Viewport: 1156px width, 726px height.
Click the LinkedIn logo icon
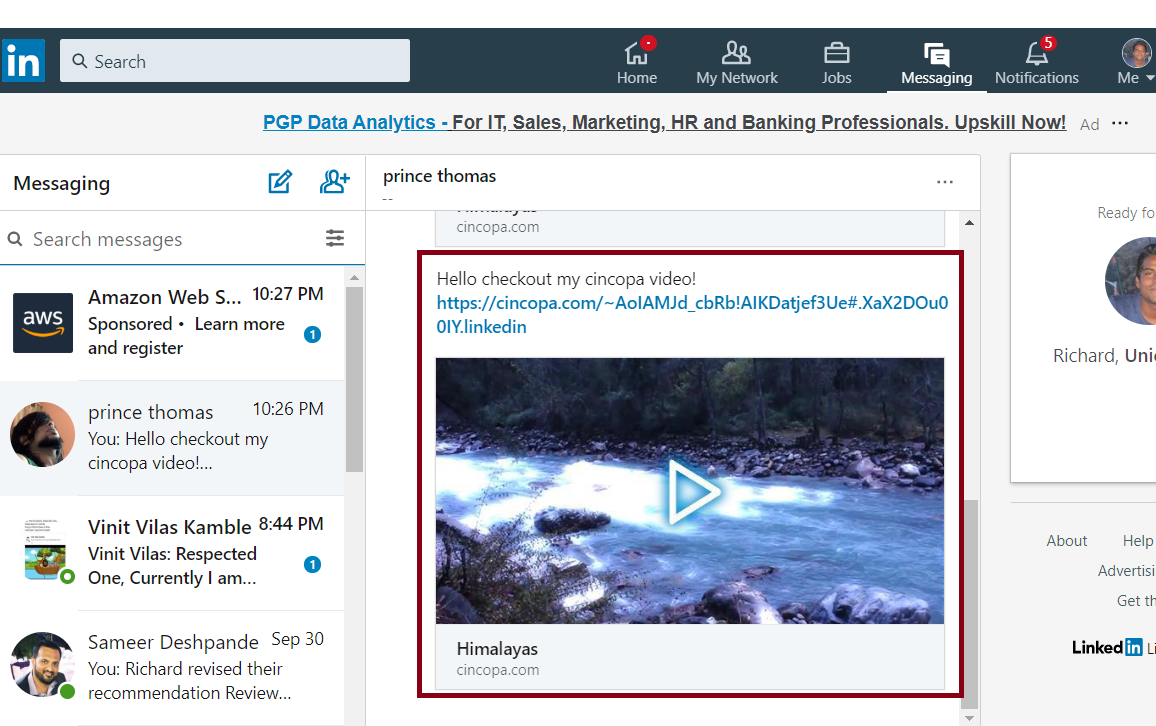tap(23, 61)
